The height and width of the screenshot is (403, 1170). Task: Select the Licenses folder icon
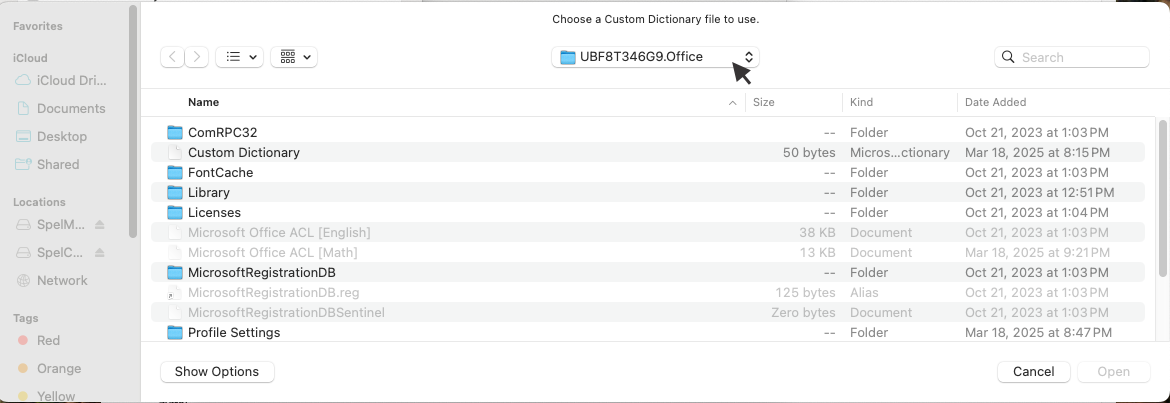coord(175,212)
